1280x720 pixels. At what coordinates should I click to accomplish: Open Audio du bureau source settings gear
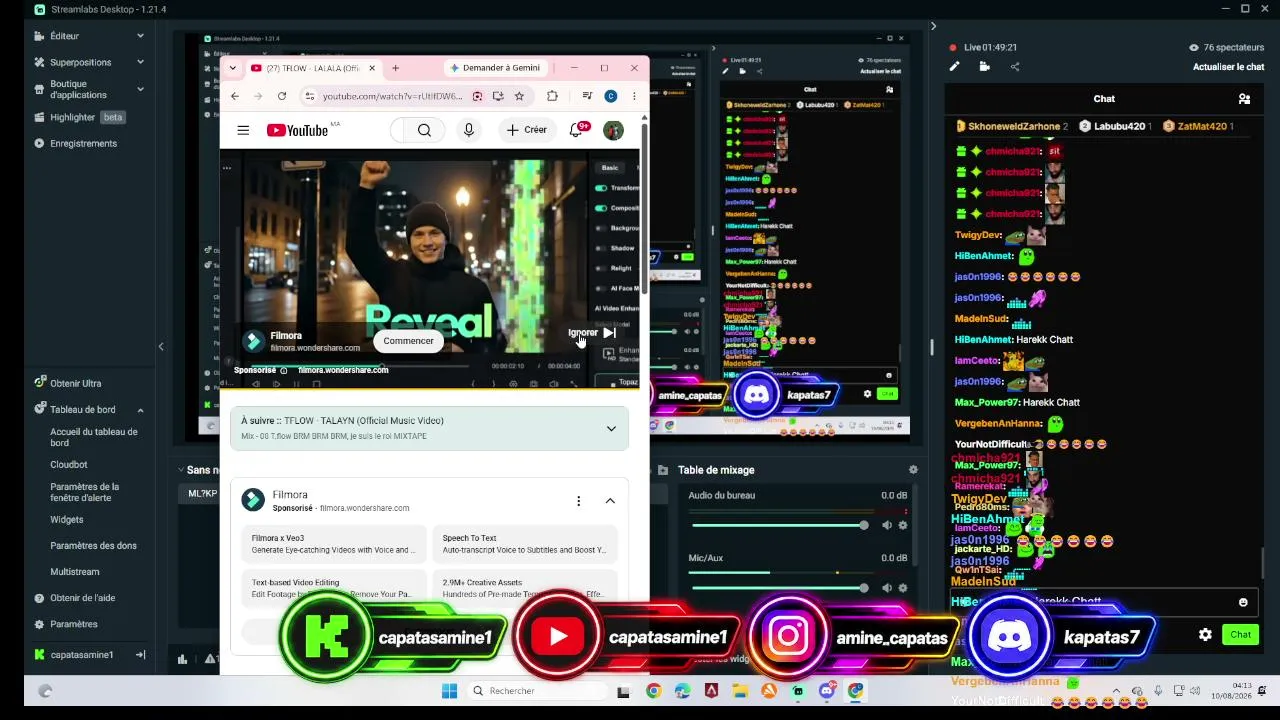pos(903,525)
